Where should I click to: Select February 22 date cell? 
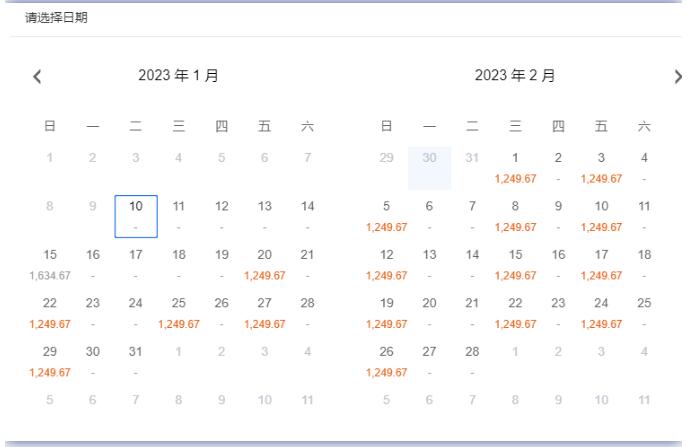point(515,313)
